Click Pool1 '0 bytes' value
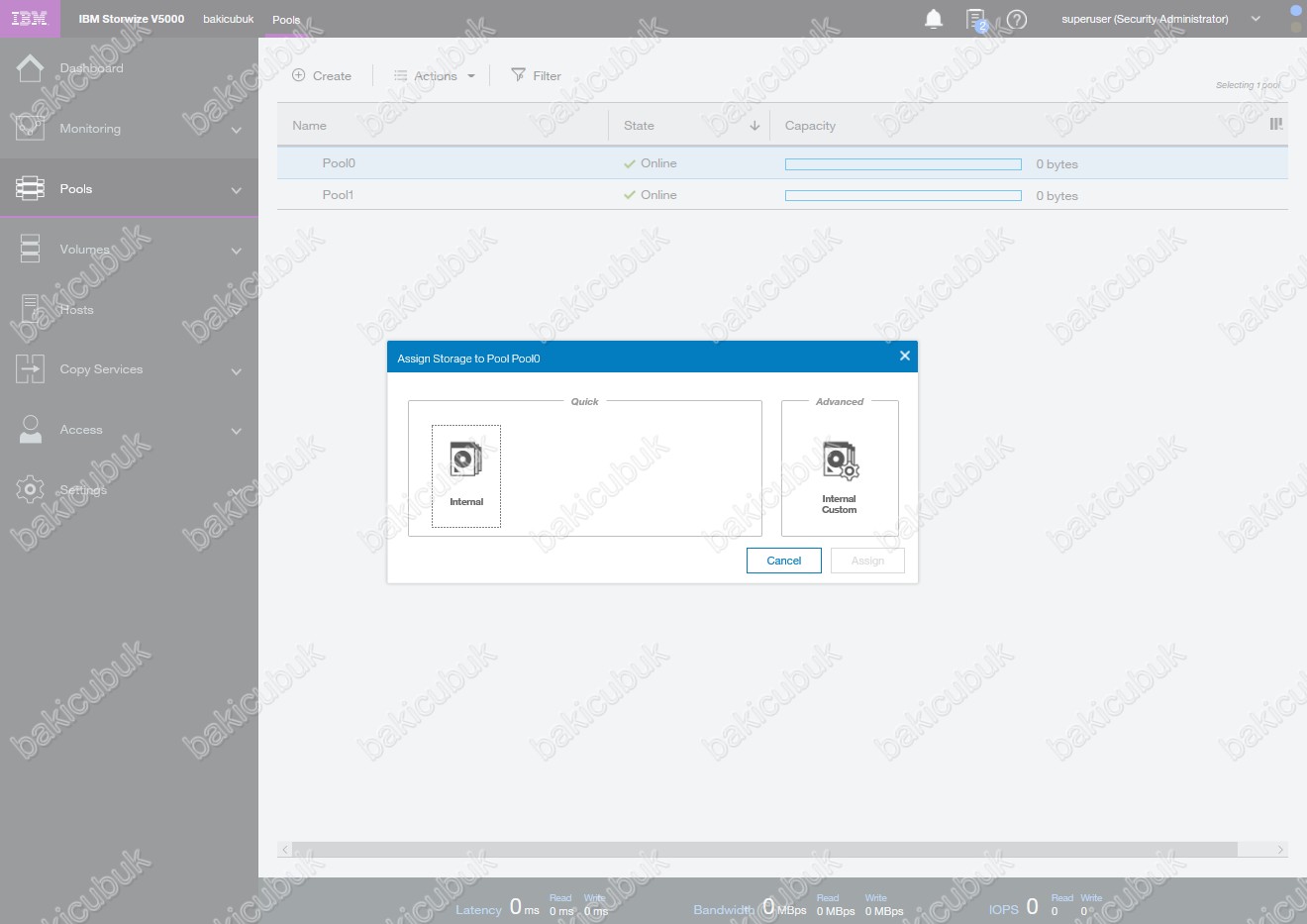 coord(1056,196)
